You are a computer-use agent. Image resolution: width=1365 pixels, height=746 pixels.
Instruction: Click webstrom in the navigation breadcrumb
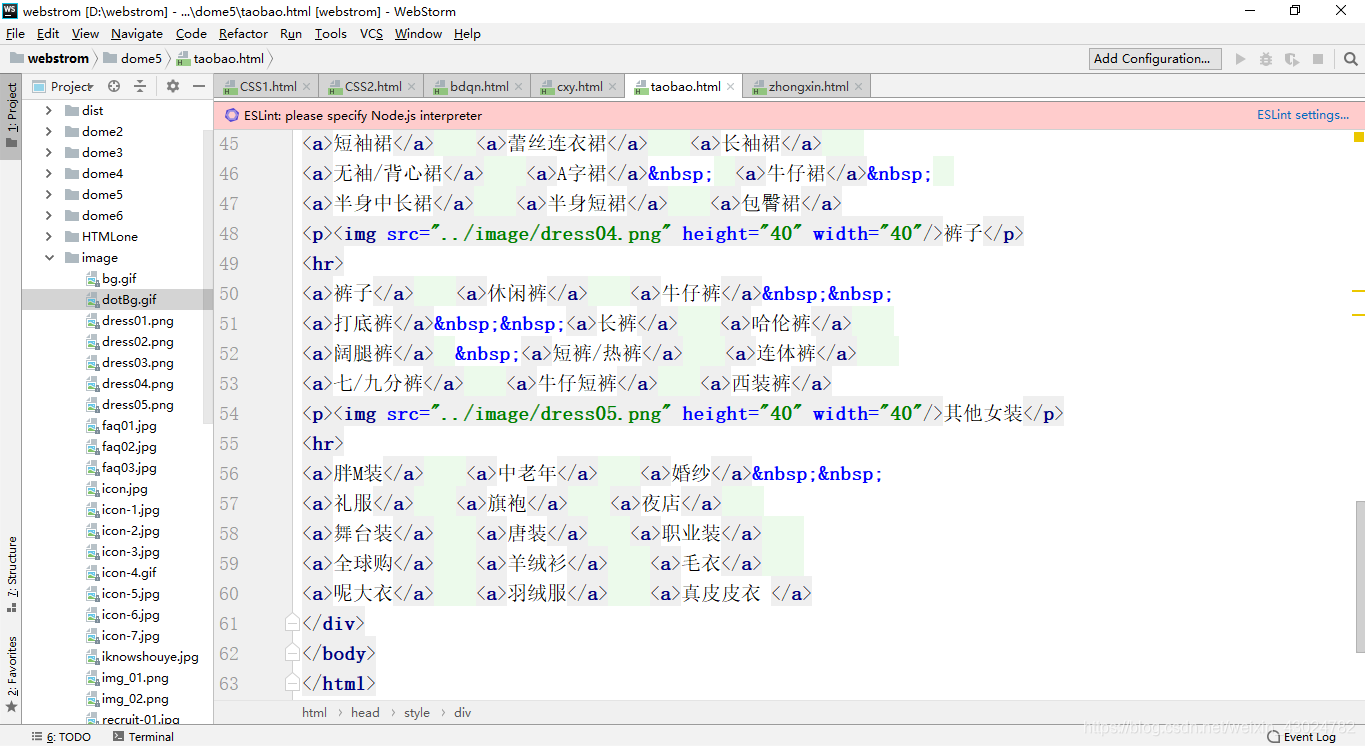tap(49, 59)
